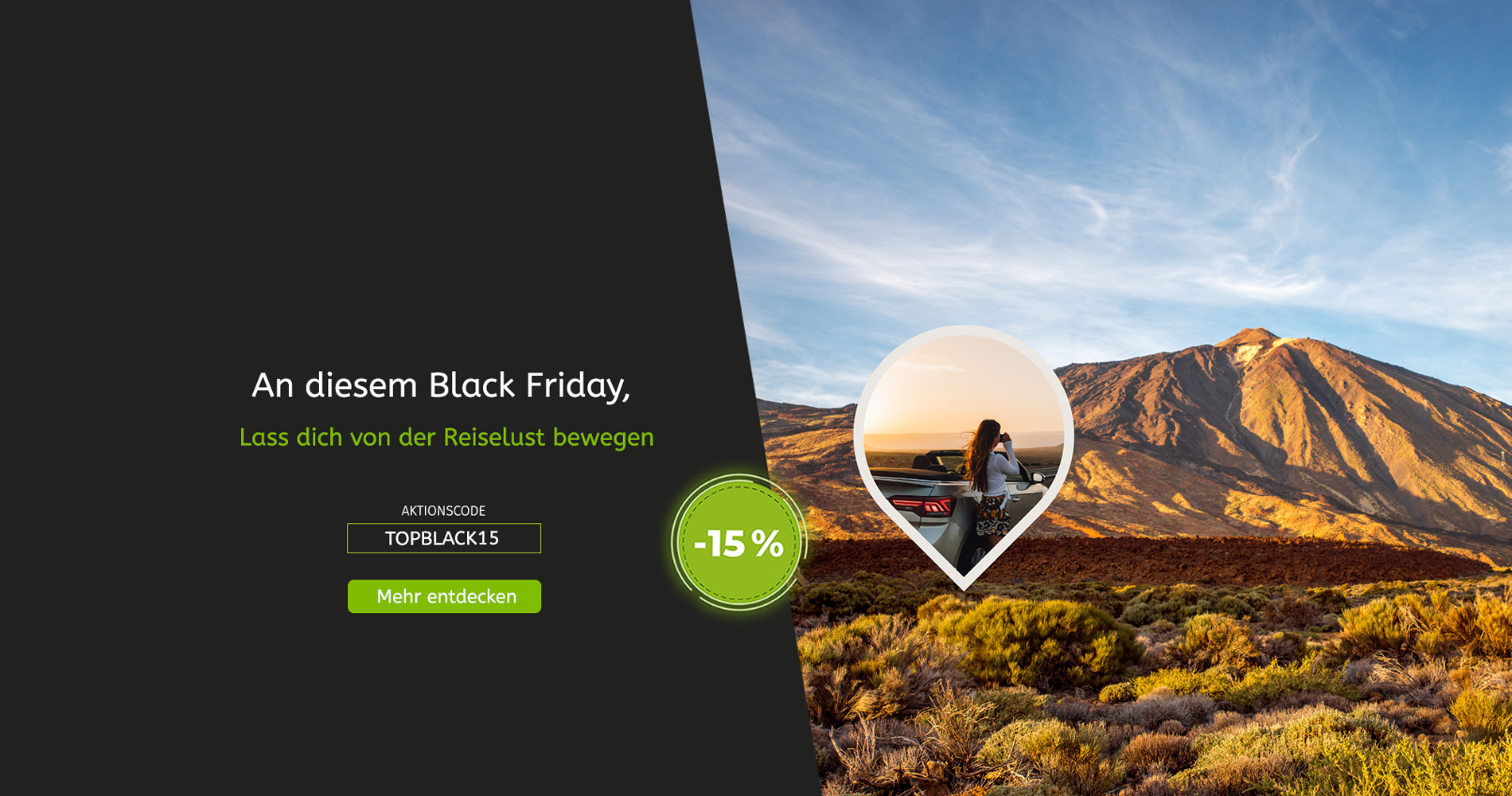Viewport: 1512px width, 796px height.
Task: Click the percent symbol on the discount badge
Action: click(x=767, y=544)
